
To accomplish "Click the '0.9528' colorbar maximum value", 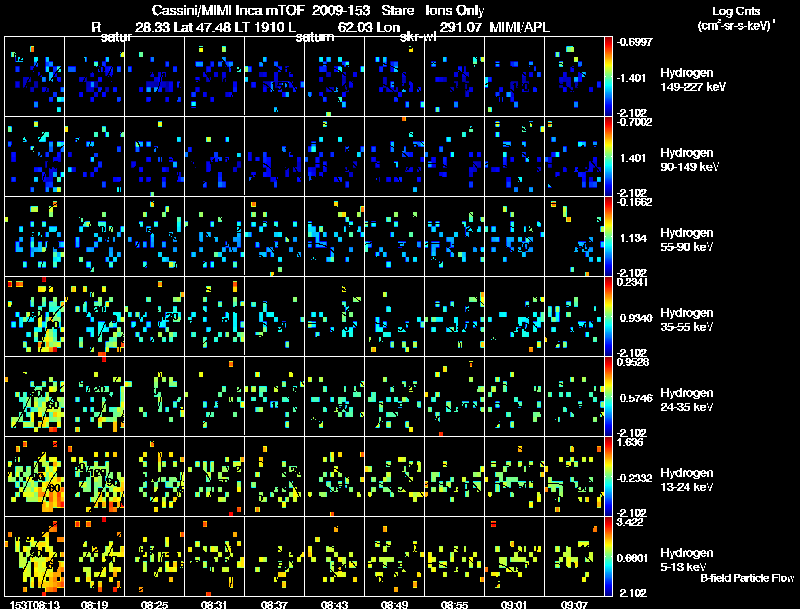I will pyautogui.click(x=634, y=362).
